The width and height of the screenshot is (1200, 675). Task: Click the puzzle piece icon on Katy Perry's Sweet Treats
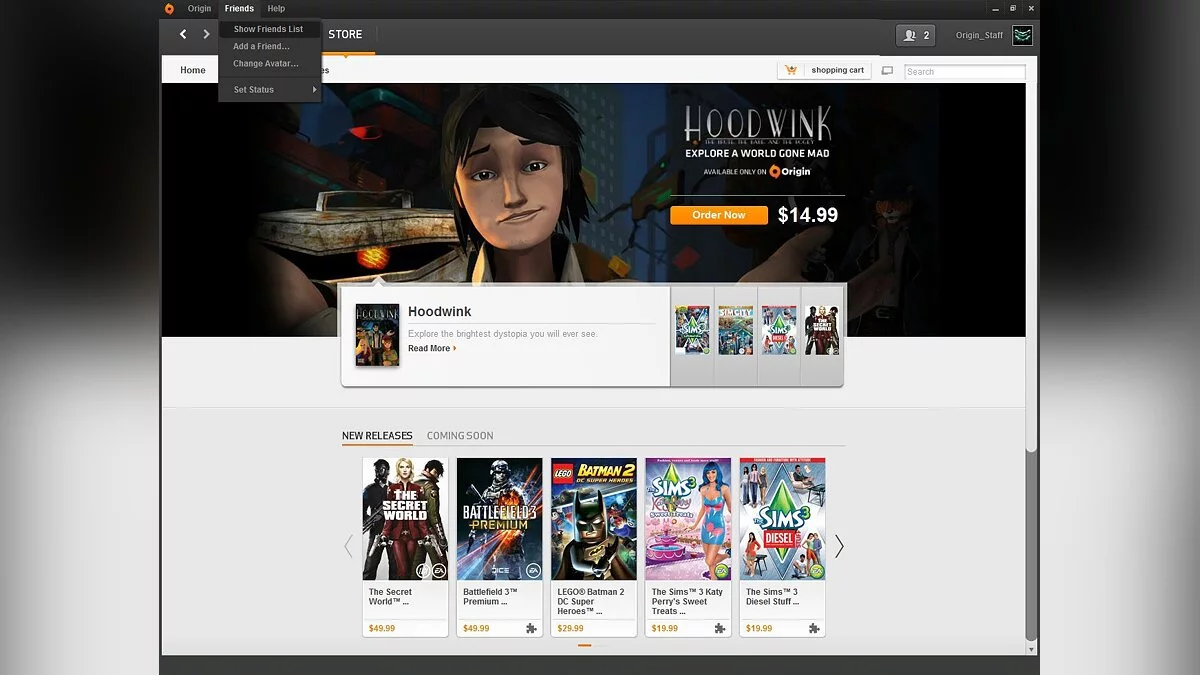(720, 628)
